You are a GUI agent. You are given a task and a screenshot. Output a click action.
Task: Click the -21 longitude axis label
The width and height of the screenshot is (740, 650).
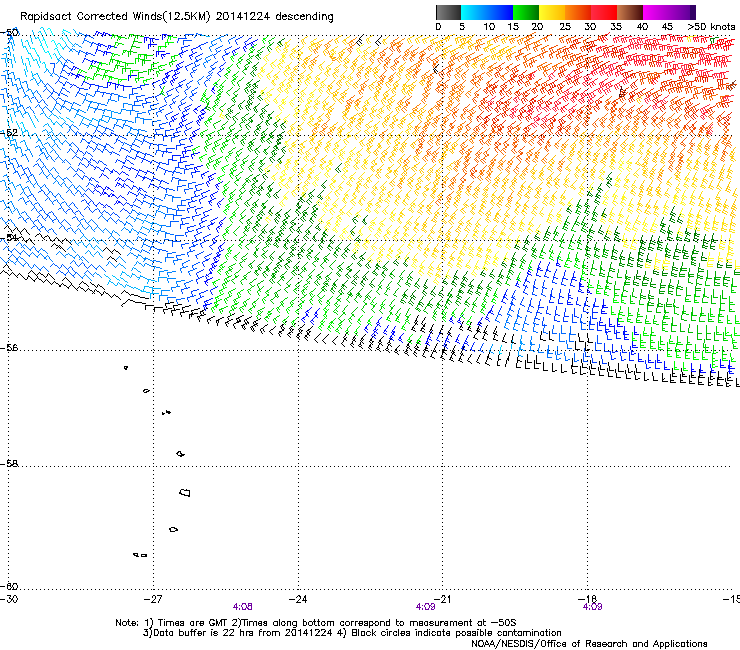(x=442, y=599)
